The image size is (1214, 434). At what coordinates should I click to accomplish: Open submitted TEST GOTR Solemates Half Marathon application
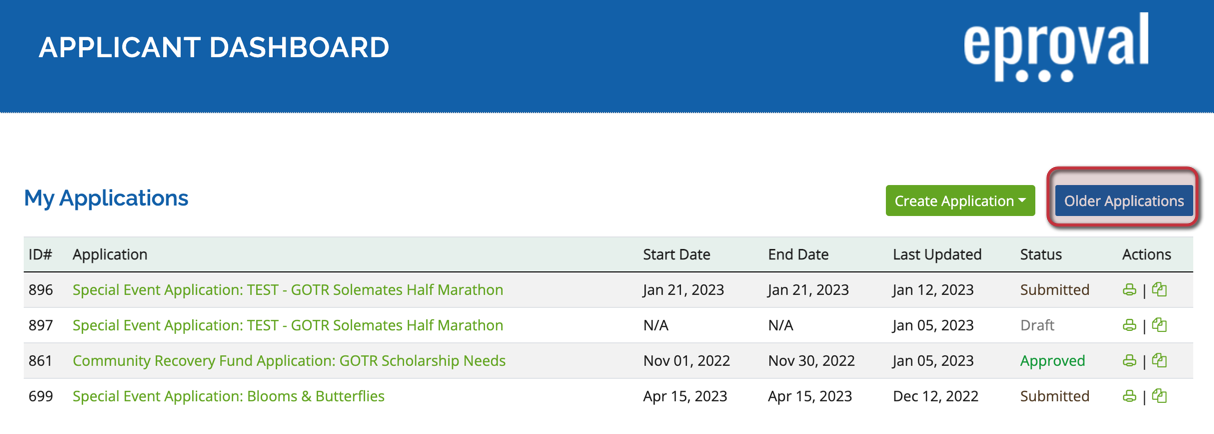tap(288, 290)
